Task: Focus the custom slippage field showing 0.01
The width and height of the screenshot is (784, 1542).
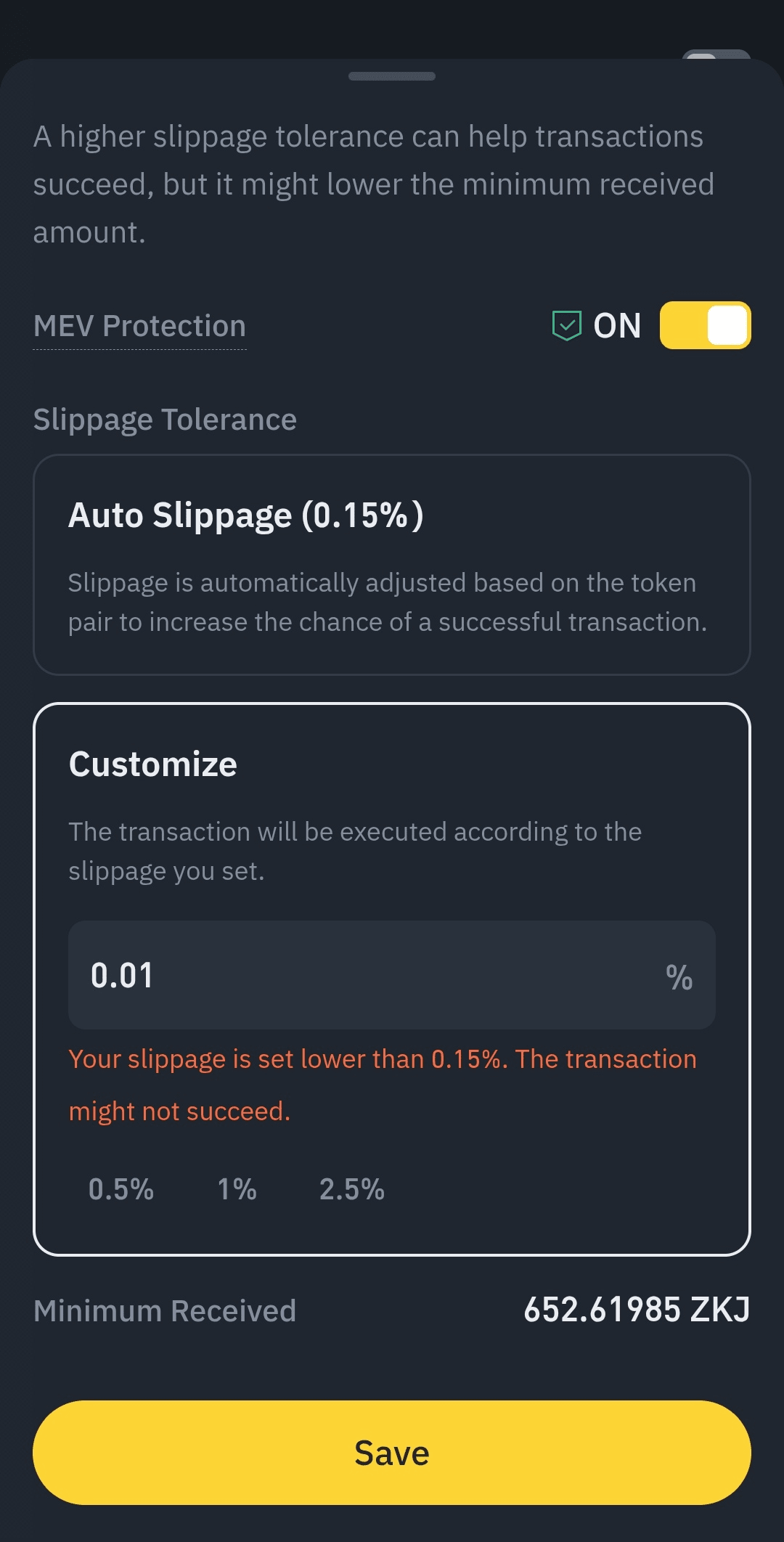Action: click(363, 975)
